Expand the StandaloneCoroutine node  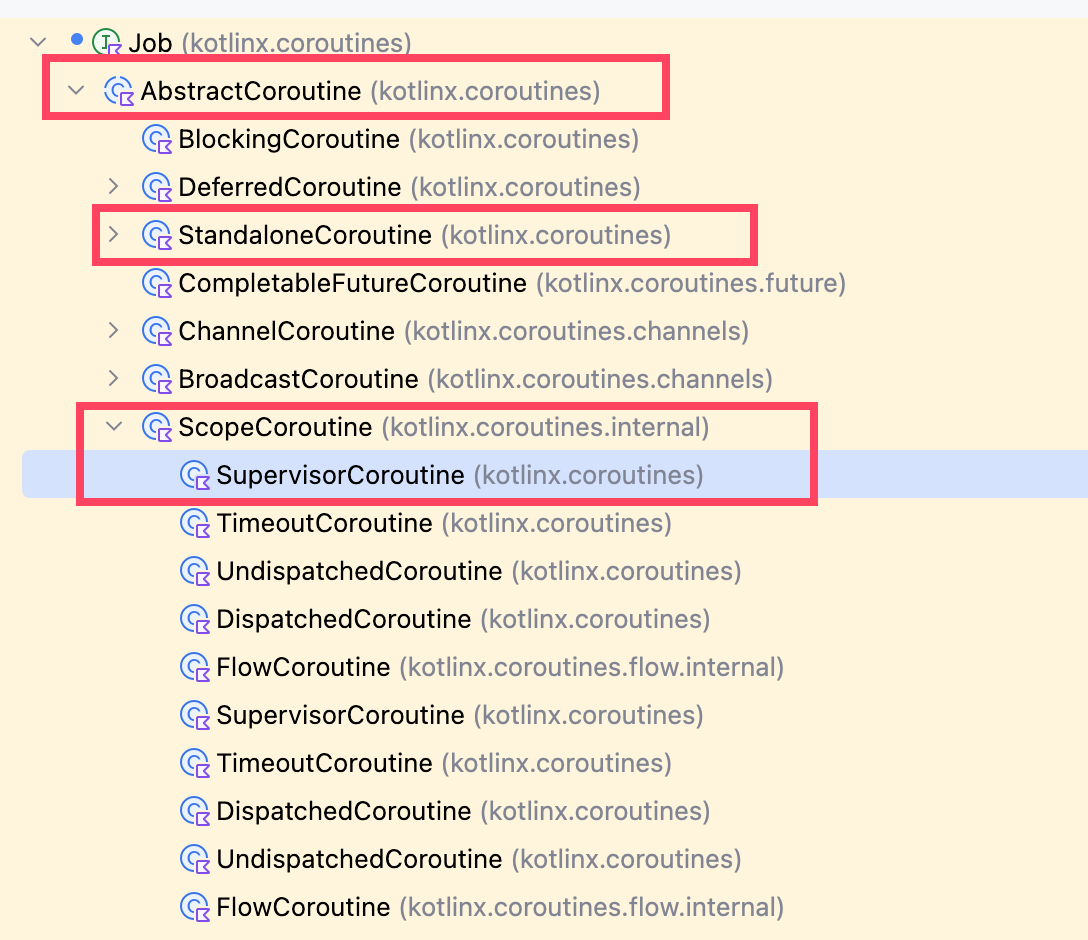point(114,235)
